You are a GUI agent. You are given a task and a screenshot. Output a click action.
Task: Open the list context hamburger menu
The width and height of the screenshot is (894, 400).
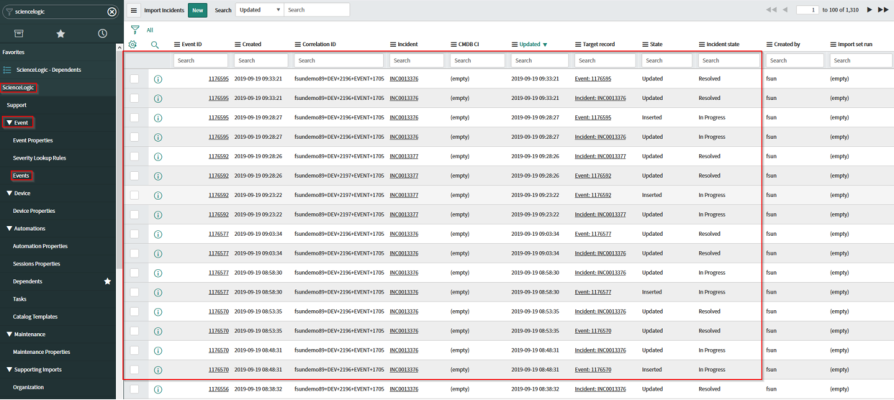click(x=134, y=10)
